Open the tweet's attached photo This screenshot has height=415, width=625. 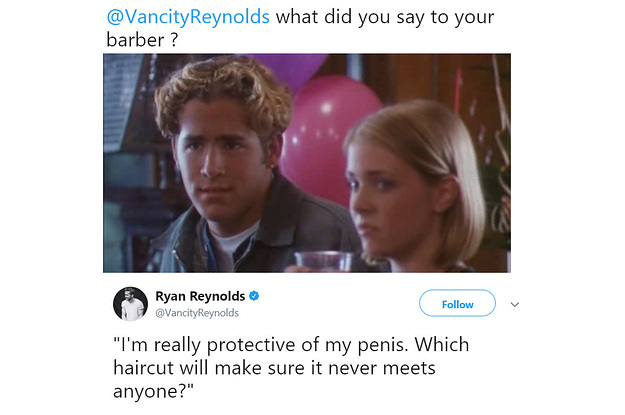307,163
